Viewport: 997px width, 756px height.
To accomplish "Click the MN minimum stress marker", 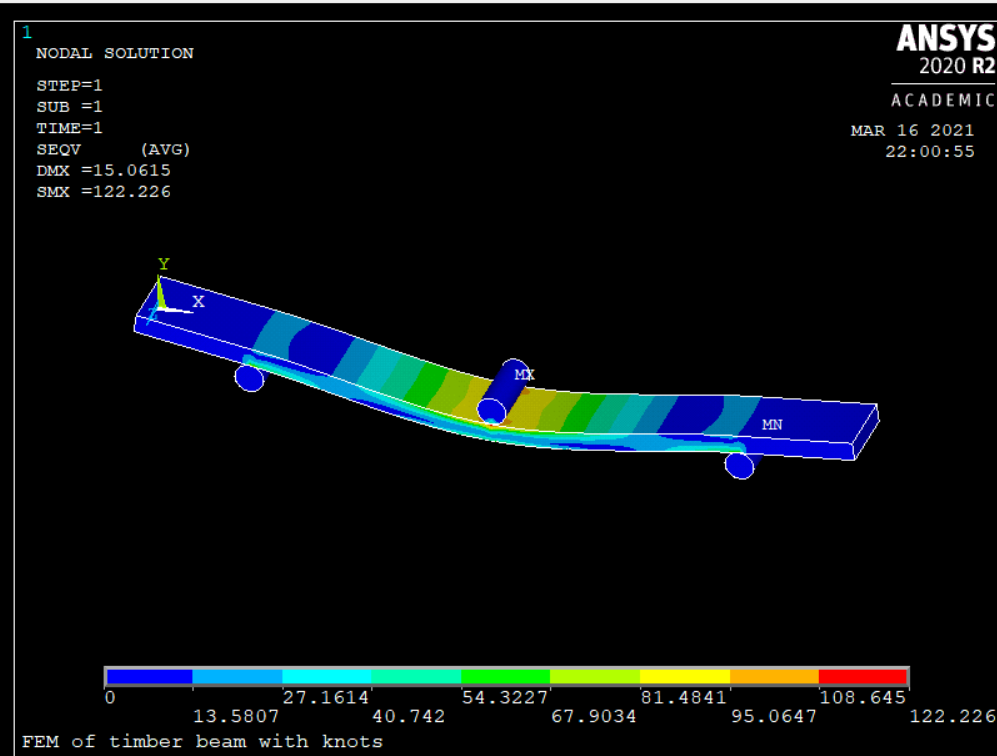I will click(772, 425).
